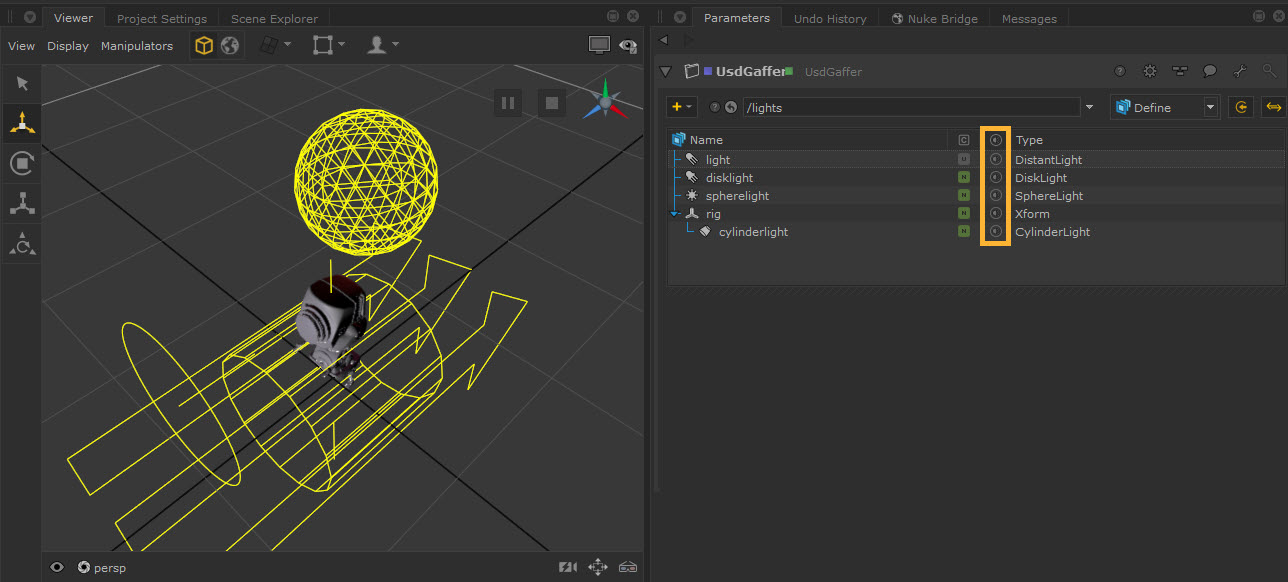Image resolution: width=1288 pixels, height=582 pixels.
Task: Select the arrow selection tool in viewer sidebar
Action: pyautogui.click(x=22, y=84)
